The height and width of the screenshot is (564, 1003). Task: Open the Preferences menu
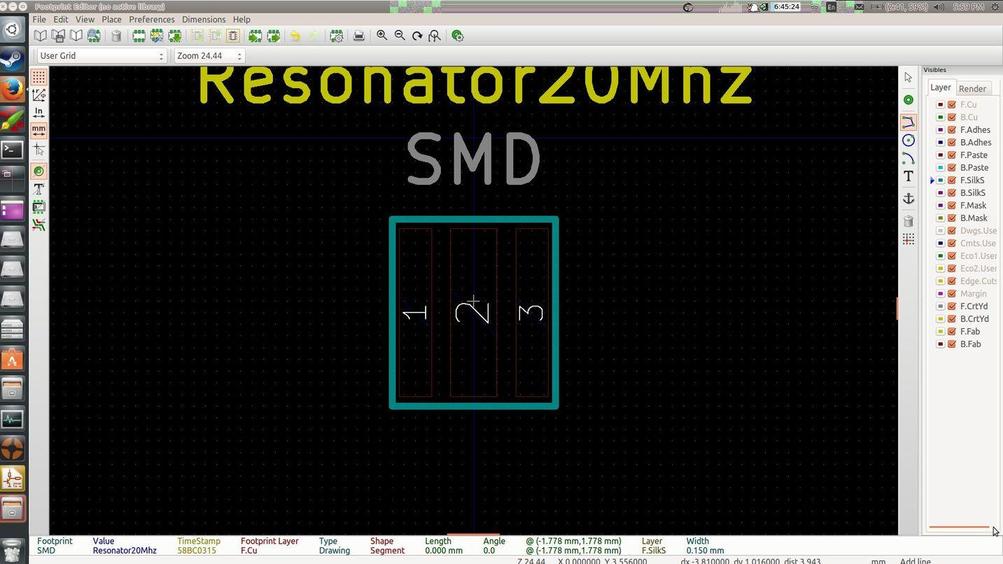point(152,19)
